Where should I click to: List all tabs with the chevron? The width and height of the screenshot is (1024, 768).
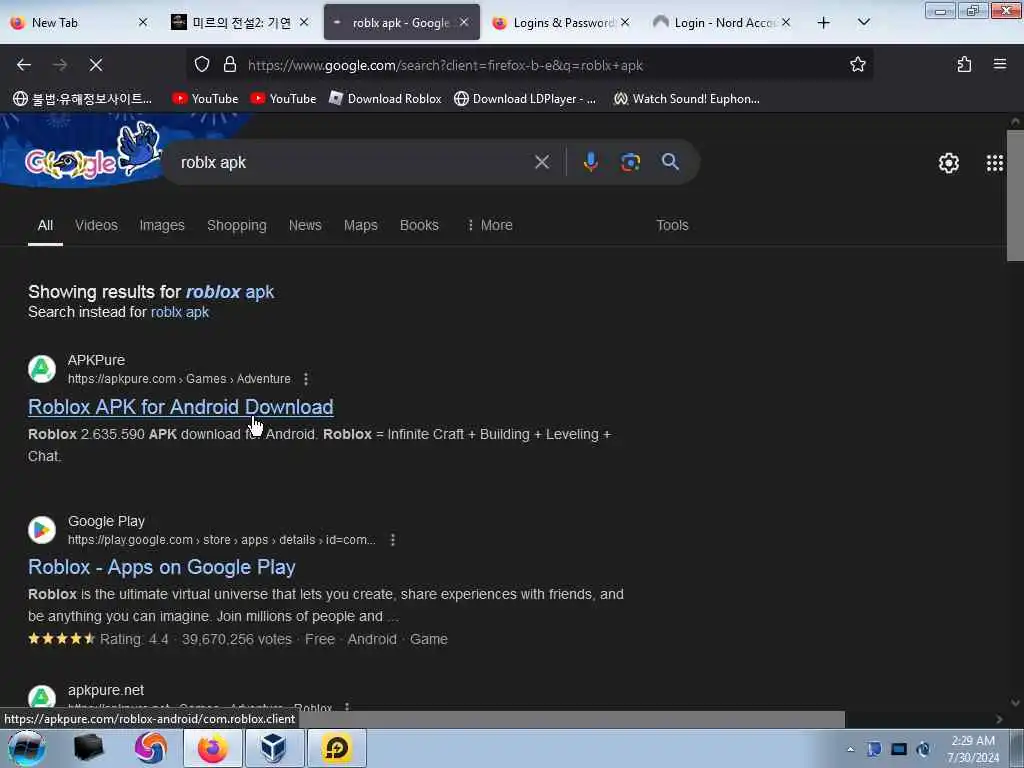pyautogui.click(x=863, y=23)
